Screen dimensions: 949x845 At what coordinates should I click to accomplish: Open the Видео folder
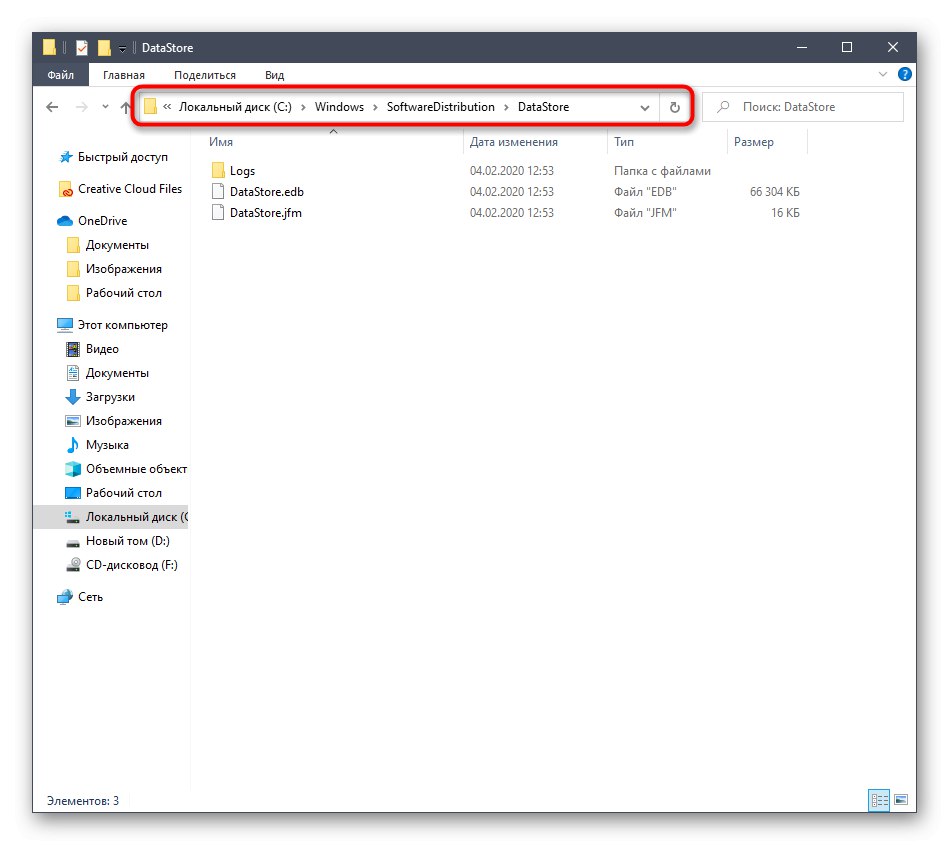tap(102, 349)
